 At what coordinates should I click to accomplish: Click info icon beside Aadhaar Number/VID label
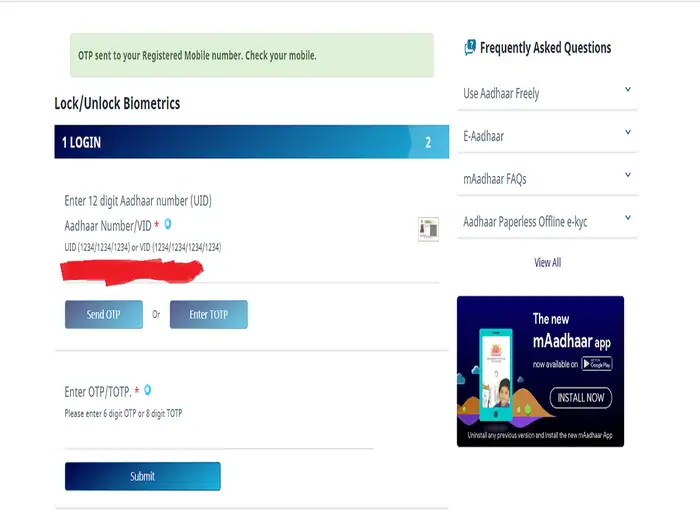pyautogui.click(x=168, y=224)
